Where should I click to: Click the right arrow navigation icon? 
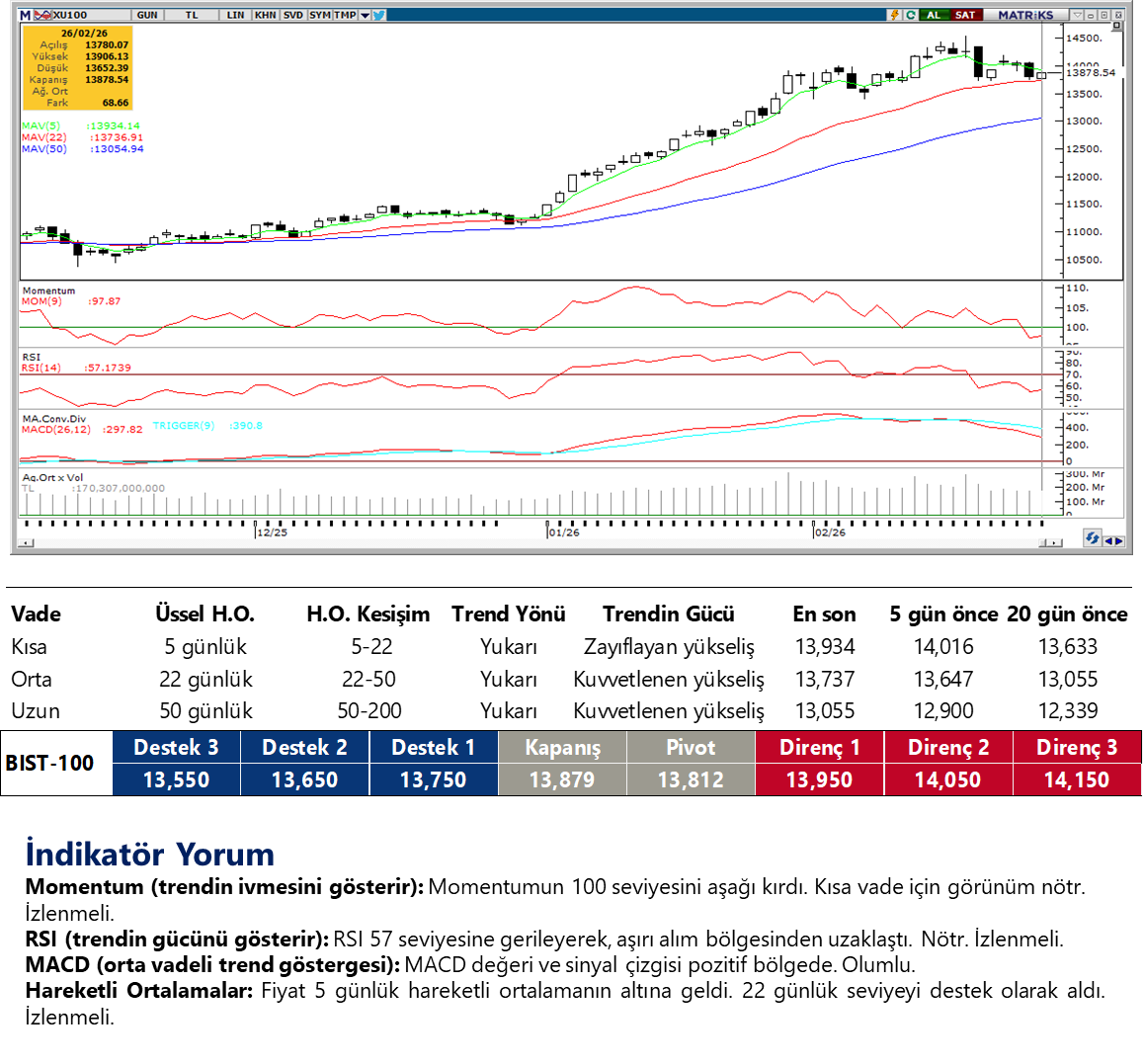pos(1119,540)
